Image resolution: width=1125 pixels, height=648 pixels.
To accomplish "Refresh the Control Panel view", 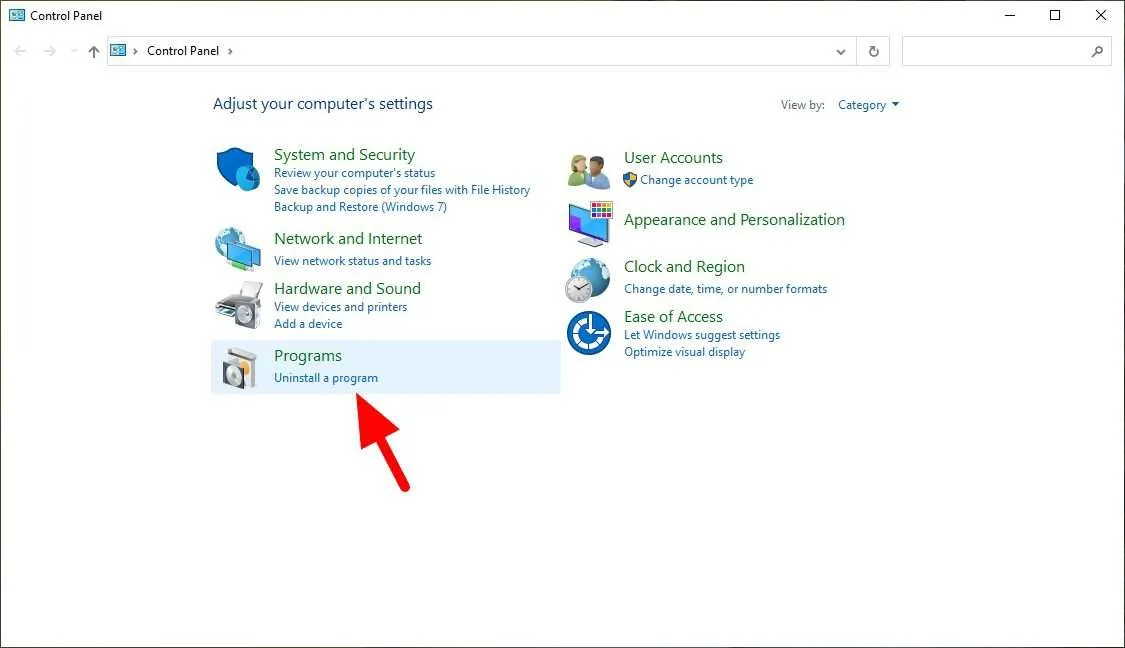I will pyautogui.click(x=873, y=51).
